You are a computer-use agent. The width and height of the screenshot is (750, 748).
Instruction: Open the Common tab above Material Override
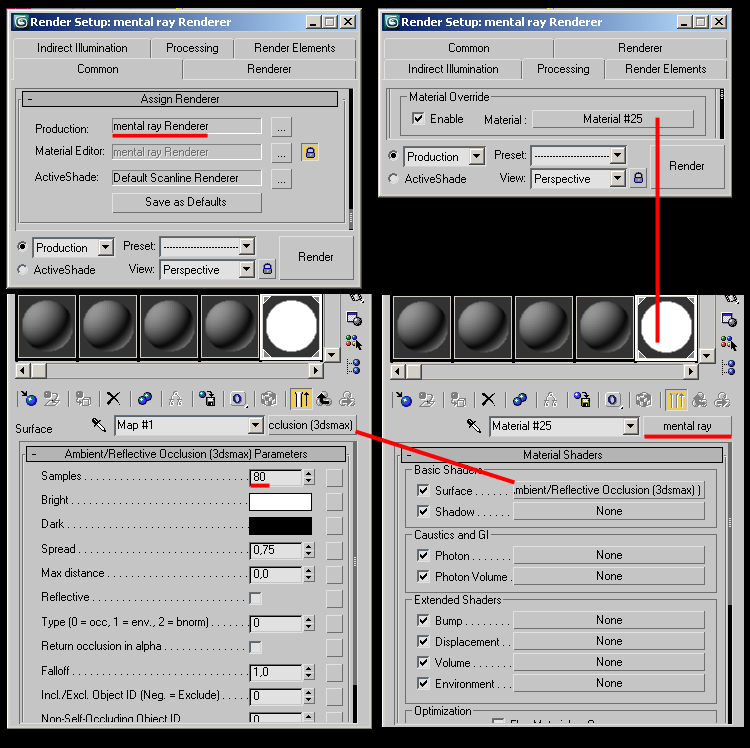(468, 48)
